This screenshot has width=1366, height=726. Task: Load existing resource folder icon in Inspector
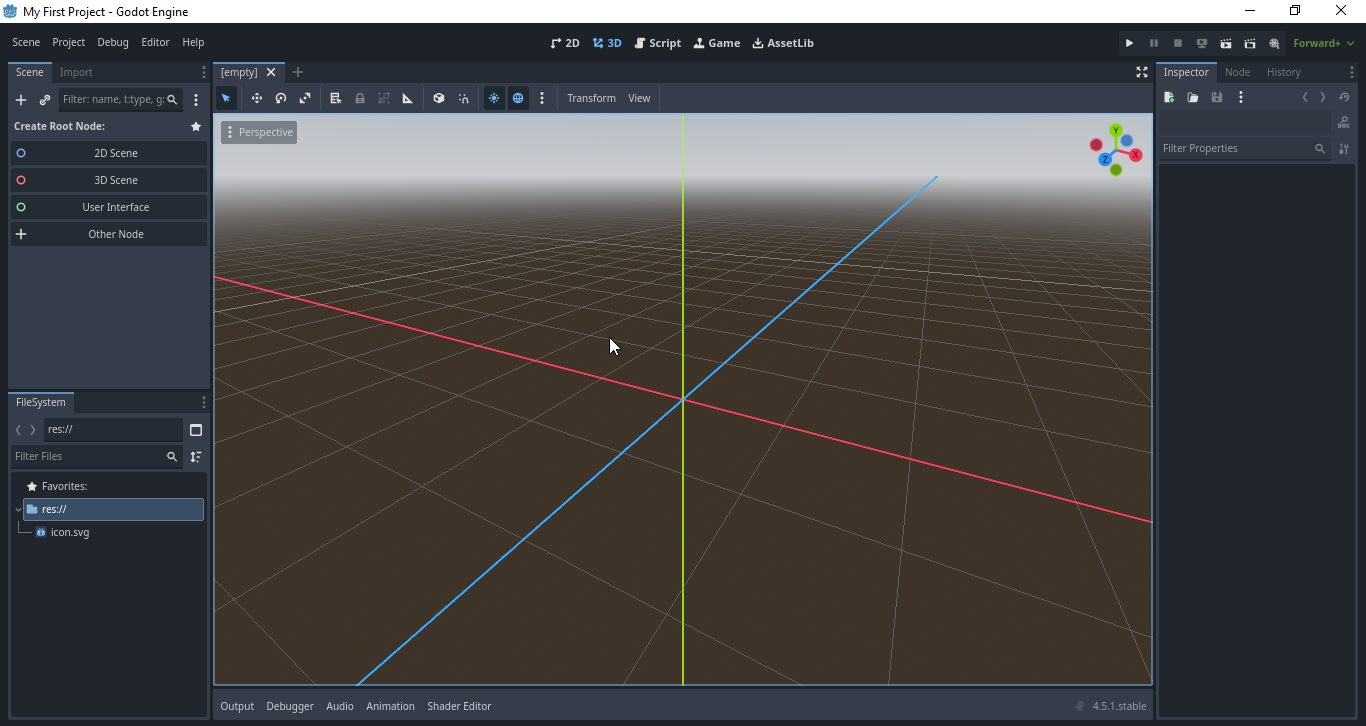click(x=1193, y=97)
